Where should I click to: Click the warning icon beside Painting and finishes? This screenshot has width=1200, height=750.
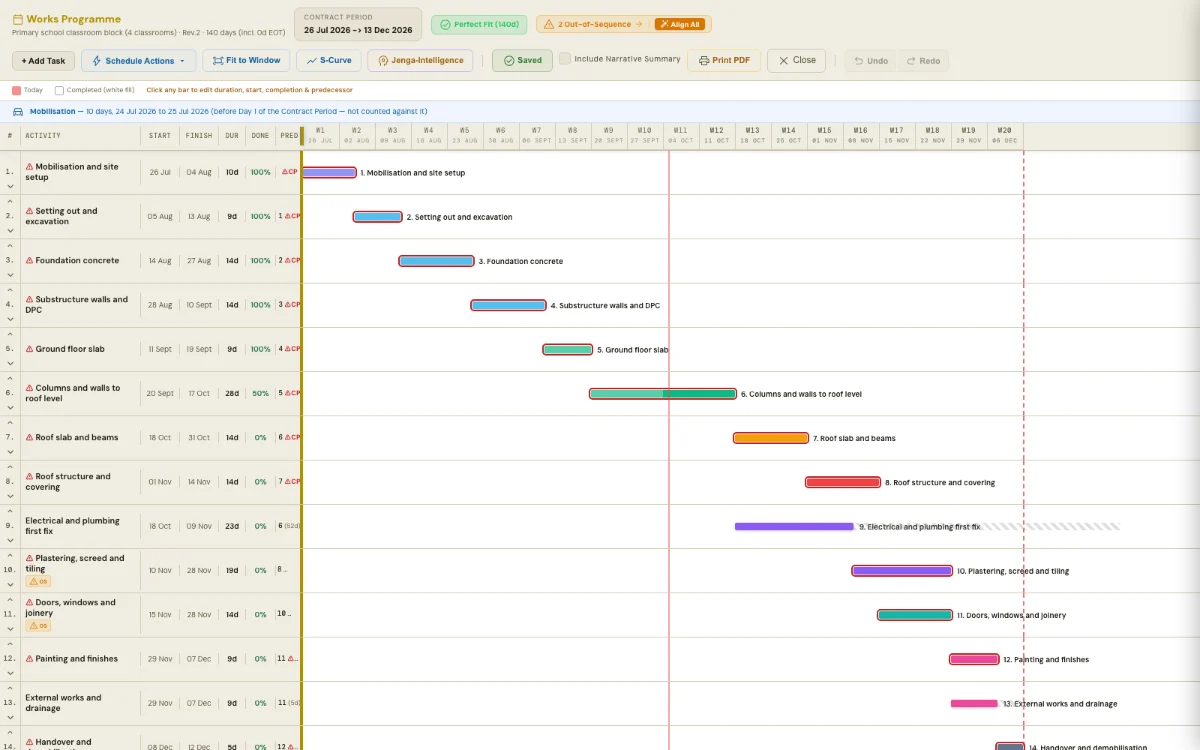[x=30, y=659]
